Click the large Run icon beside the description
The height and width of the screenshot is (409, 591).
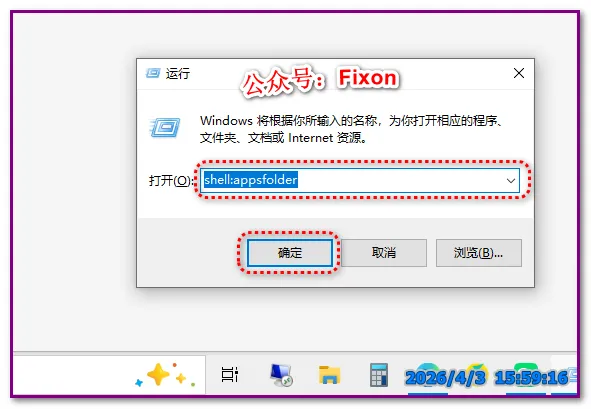pyautogui.click(x=165, y=127)
